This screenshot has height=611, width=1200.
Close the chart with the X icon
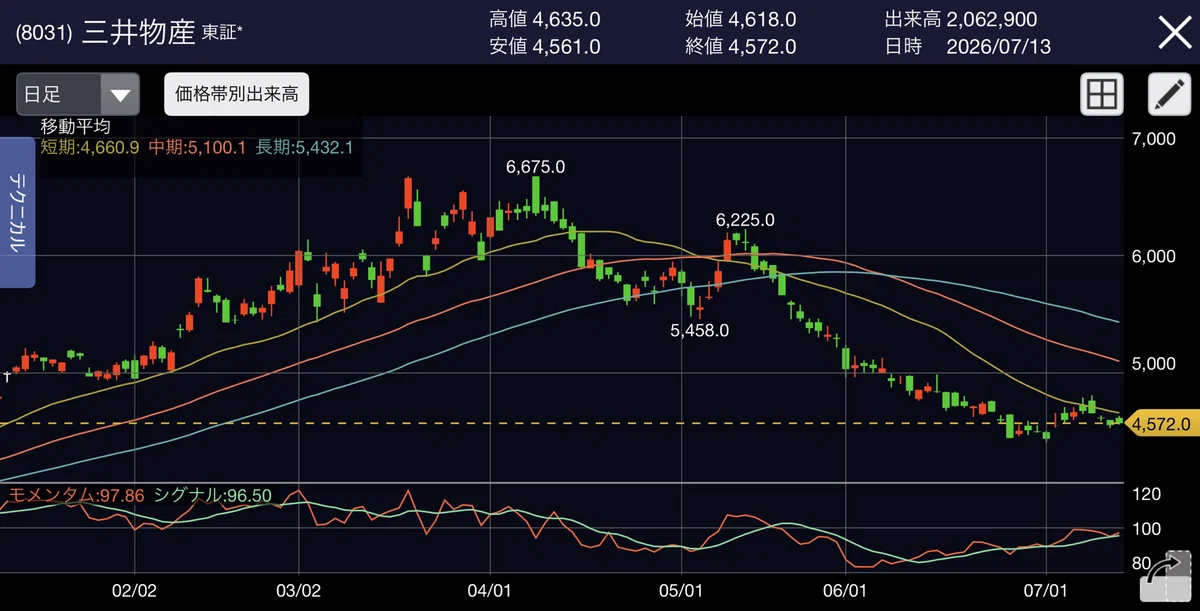1174,33
